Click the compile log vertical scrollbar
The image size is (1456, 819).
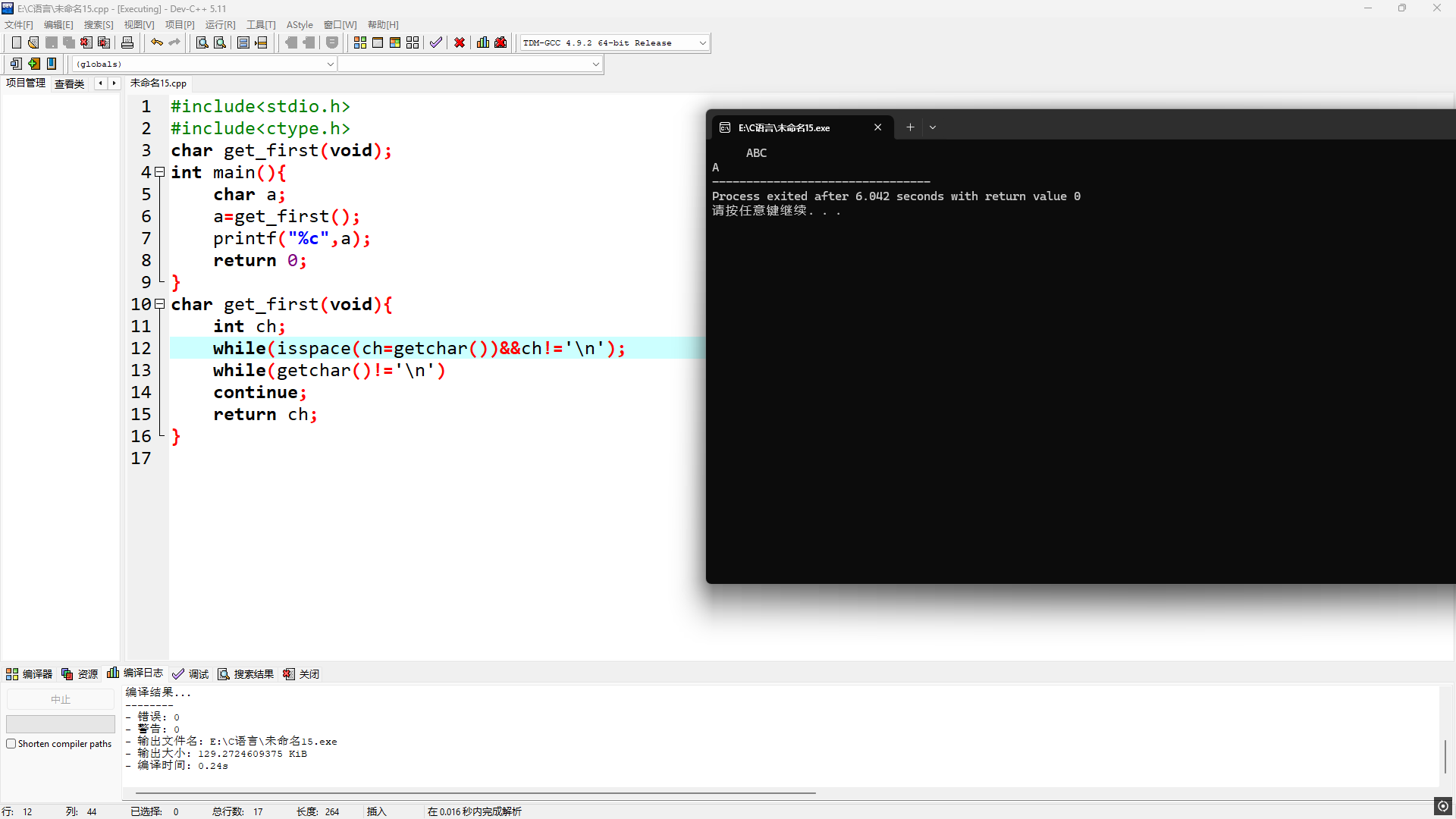click(x=1445, y=755)
